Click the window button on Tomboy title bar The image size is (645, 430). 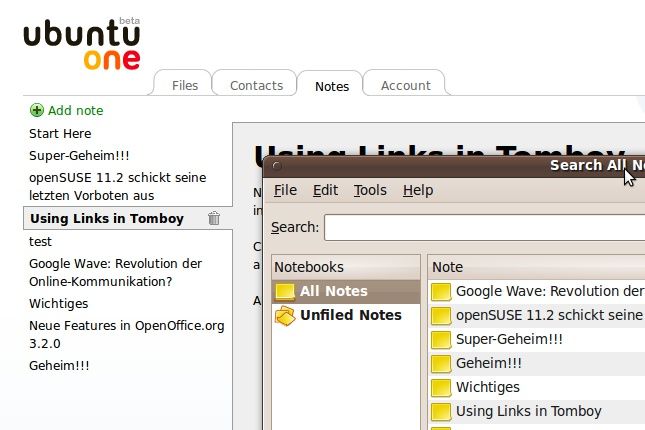click(277, 166)
